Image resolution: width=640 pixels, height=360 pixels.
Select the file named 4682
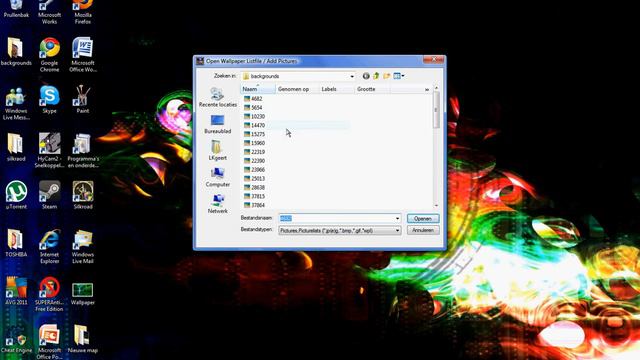coord(253,99)
